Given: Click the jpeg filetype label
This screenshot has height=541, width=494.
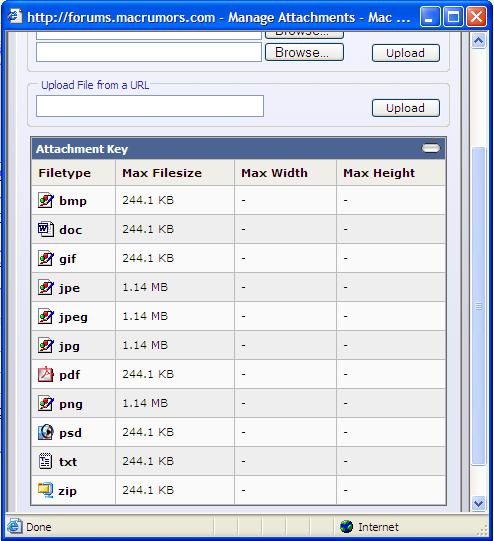Looking at the screenshot, I should 73,317.
